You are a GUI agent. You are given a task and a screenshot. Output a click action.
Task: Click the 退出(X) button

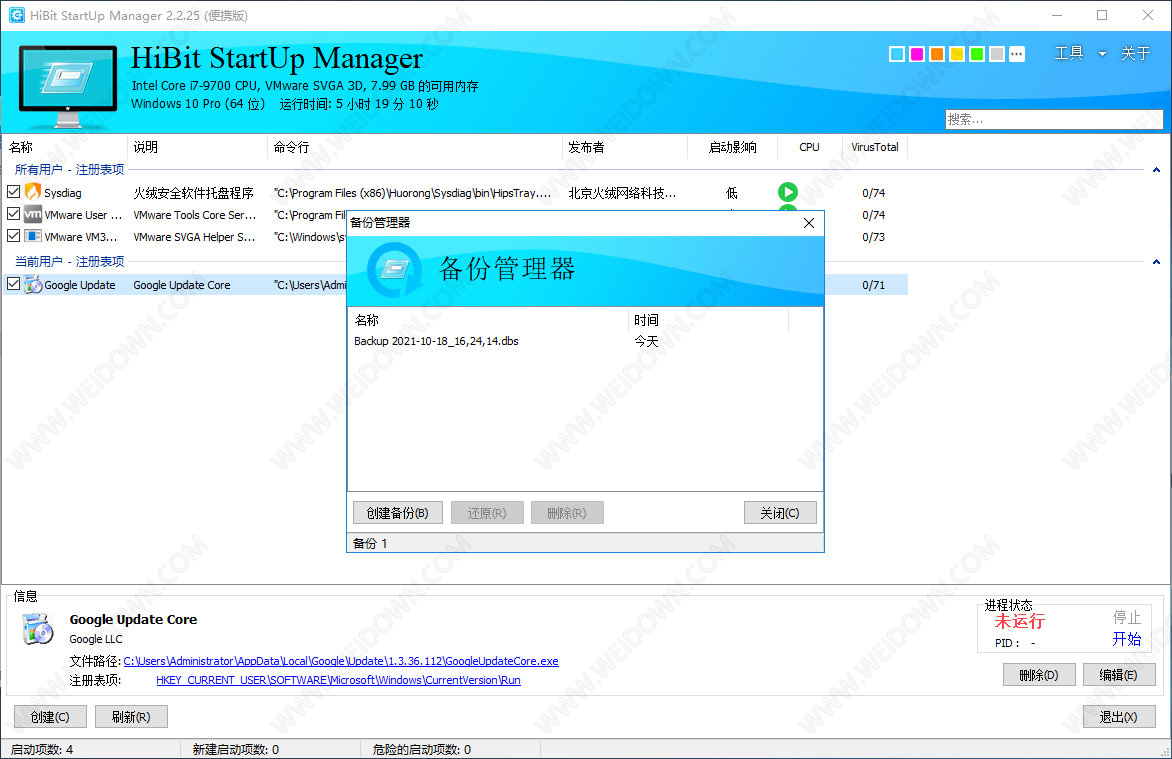1119,716
